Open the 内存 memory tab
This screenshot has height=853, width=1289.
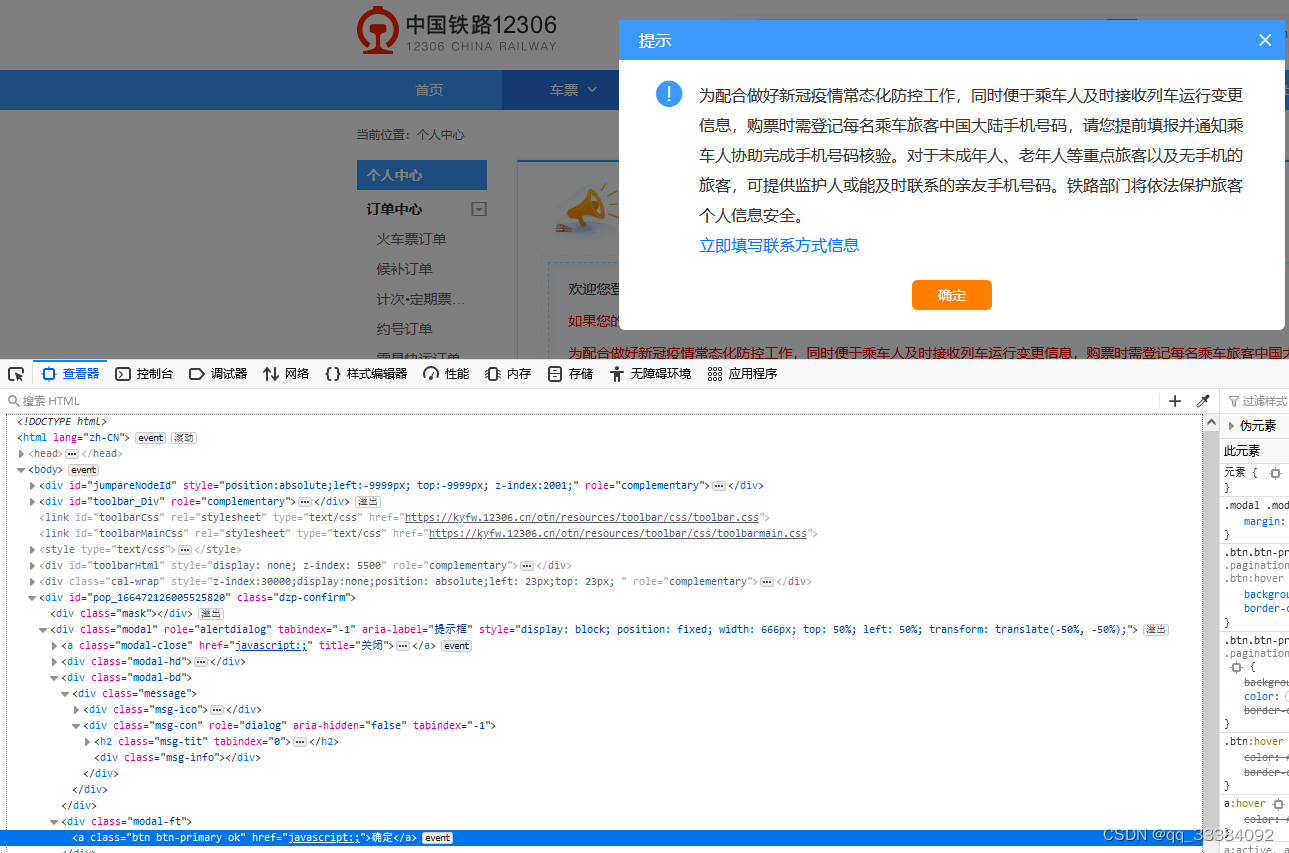click(508, 374)
